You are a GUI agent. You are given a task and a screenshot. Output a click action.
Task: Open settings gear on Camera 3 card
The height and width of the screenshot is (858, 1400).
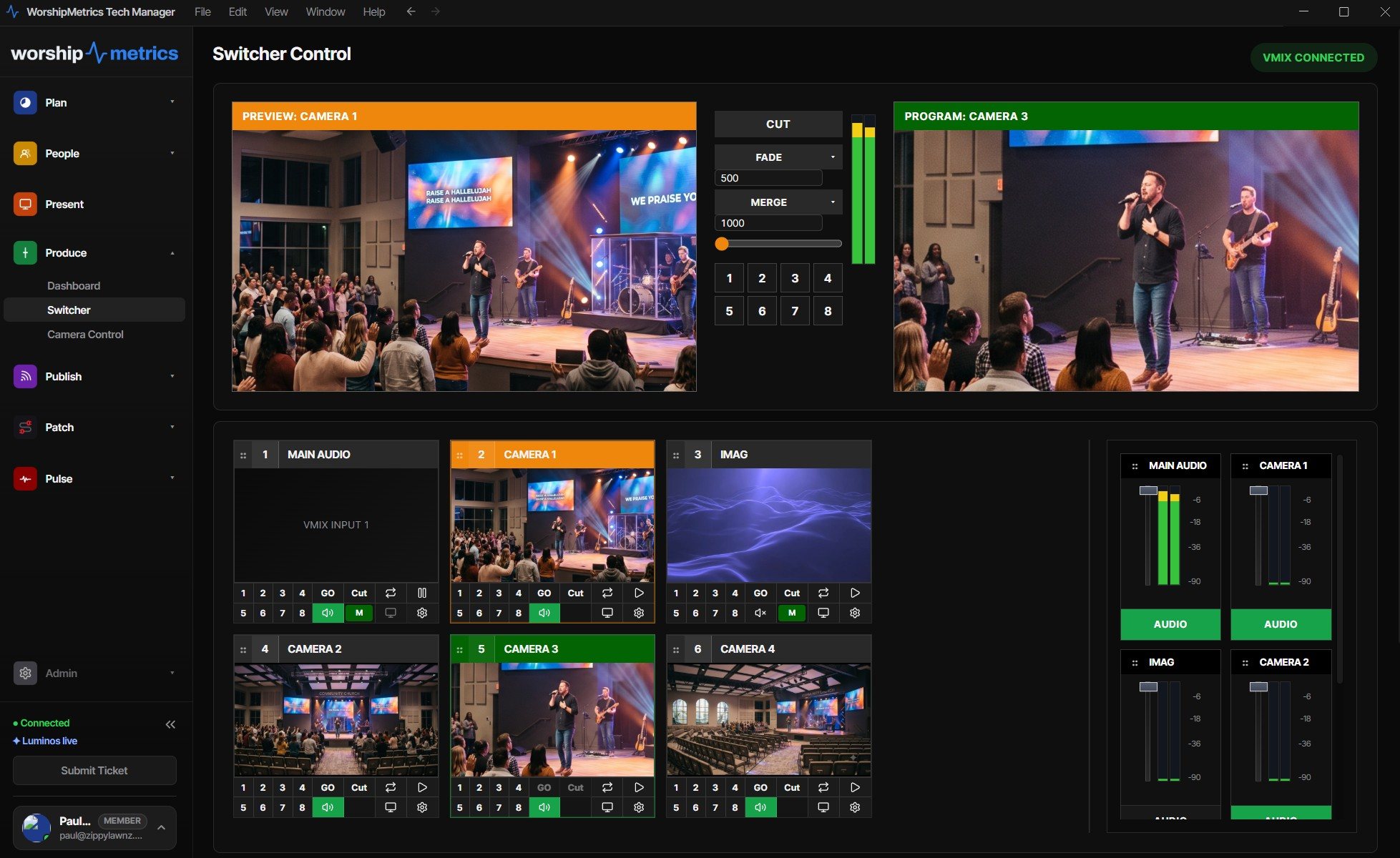click(639, 807)
